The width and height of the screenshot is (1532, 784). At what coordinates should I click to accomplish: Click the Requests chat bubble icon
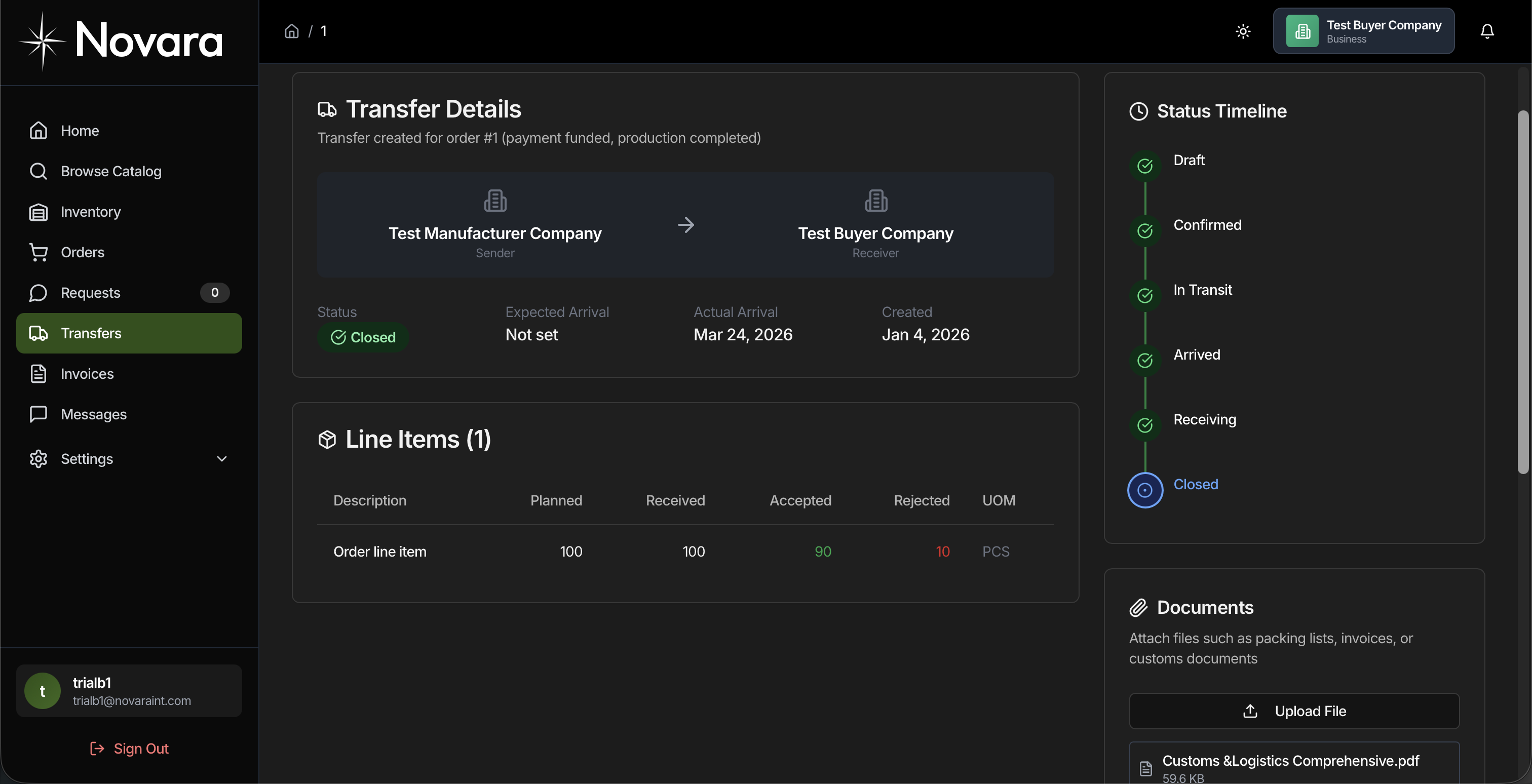point(39,292)
